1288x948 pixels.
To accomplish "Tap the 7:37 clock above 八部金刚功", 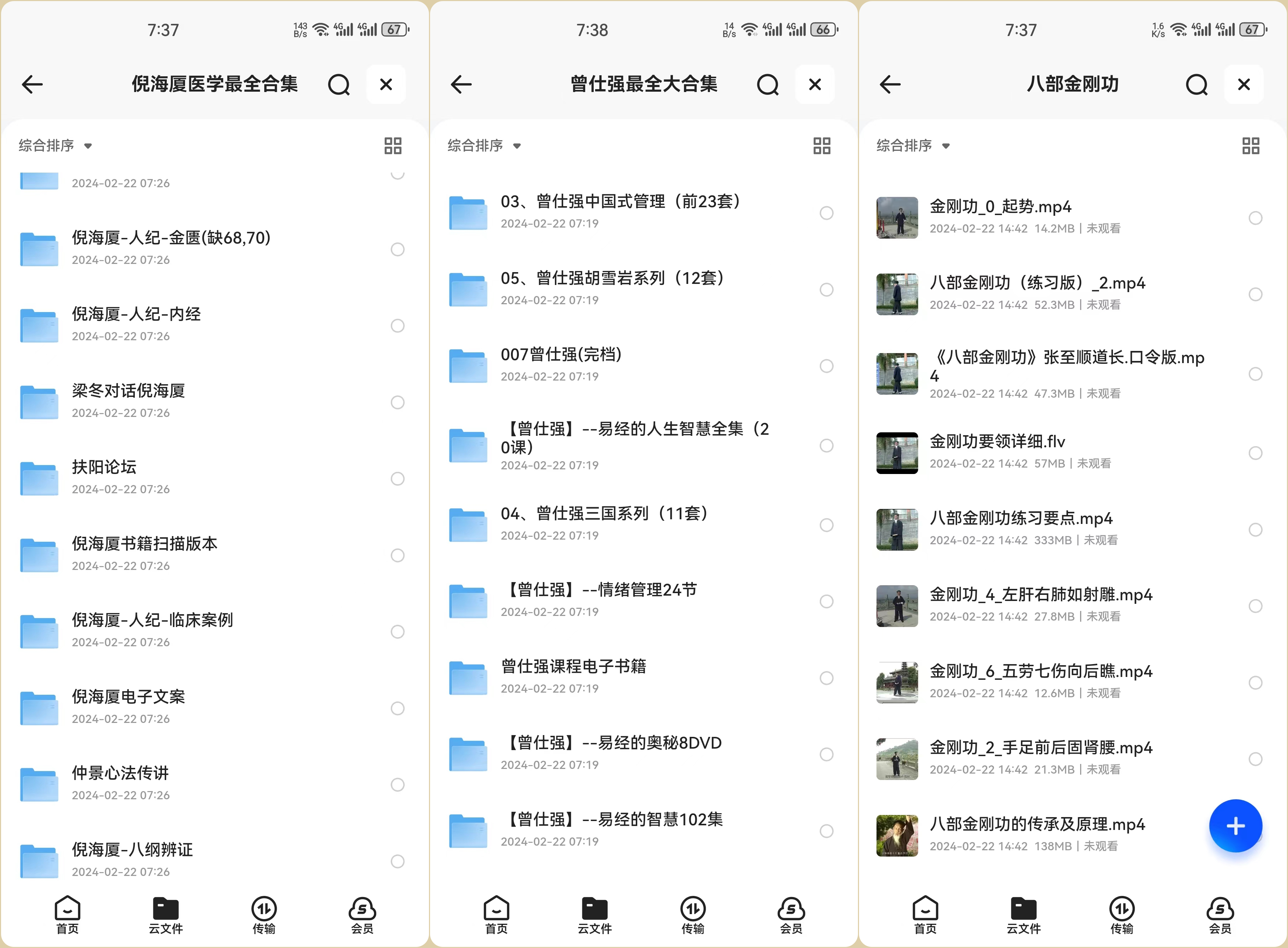I will 1021,30.
